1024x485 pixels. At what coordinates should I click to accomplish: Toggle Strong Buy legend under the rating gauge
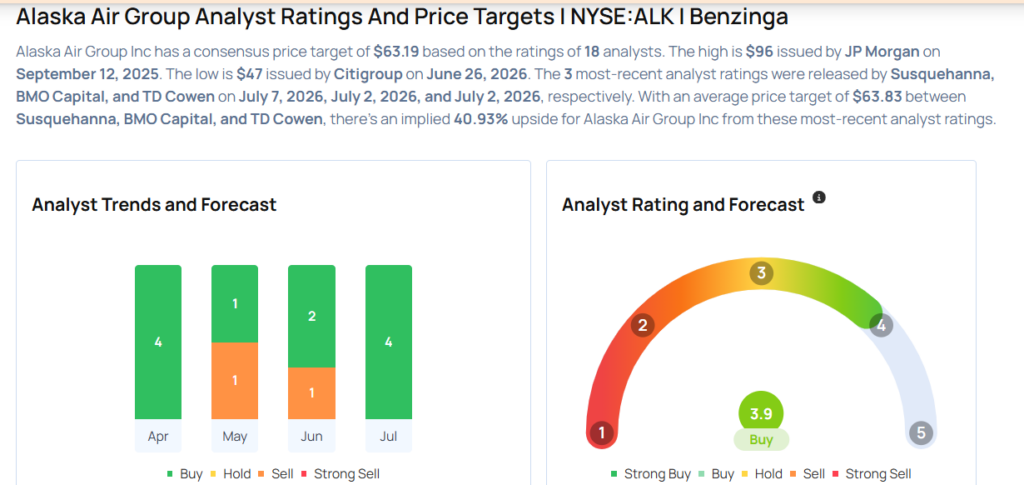point(650,474)
